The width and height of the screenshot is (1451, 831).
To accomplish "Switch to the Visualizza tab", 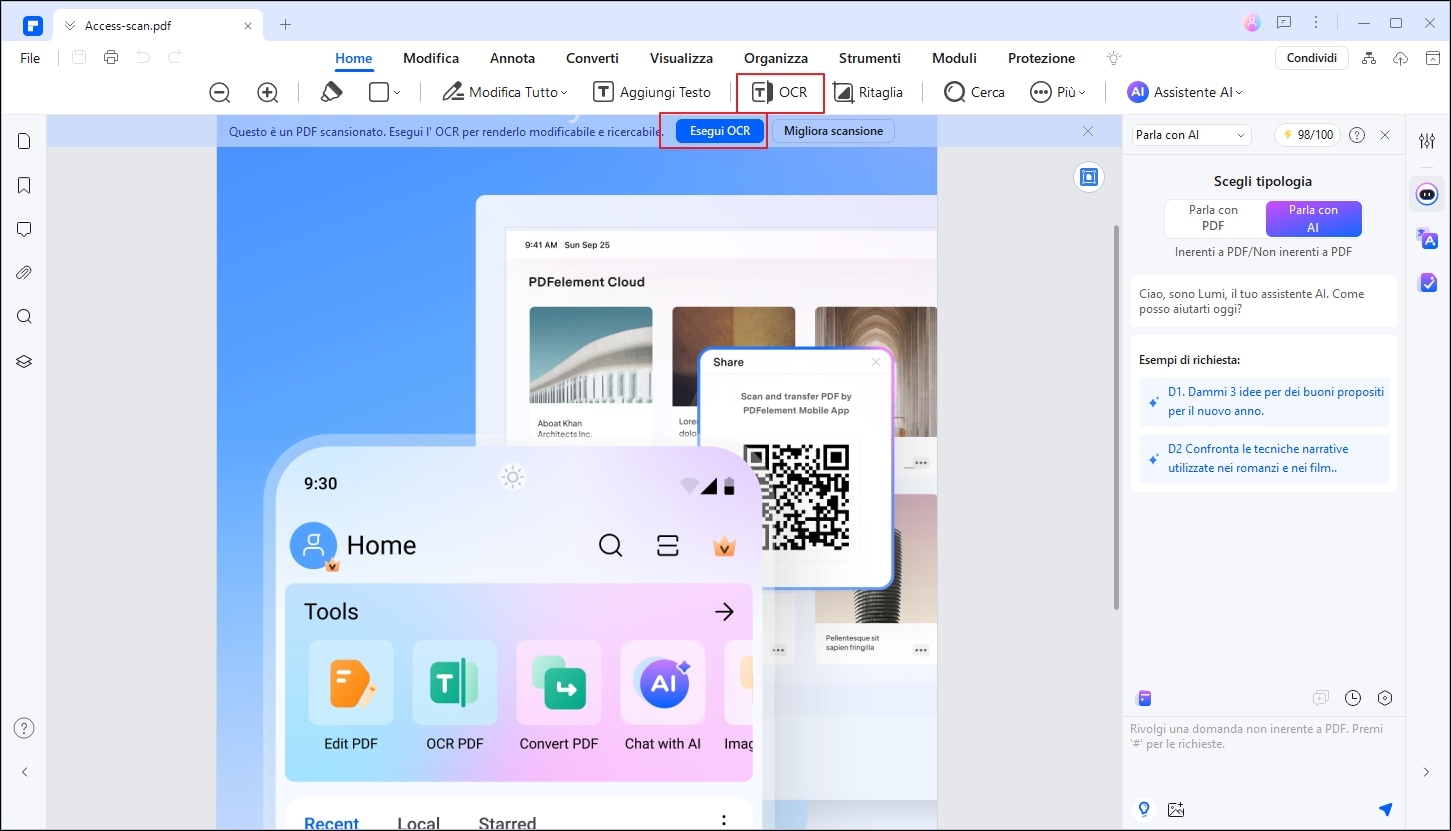I will pos(681,58).
